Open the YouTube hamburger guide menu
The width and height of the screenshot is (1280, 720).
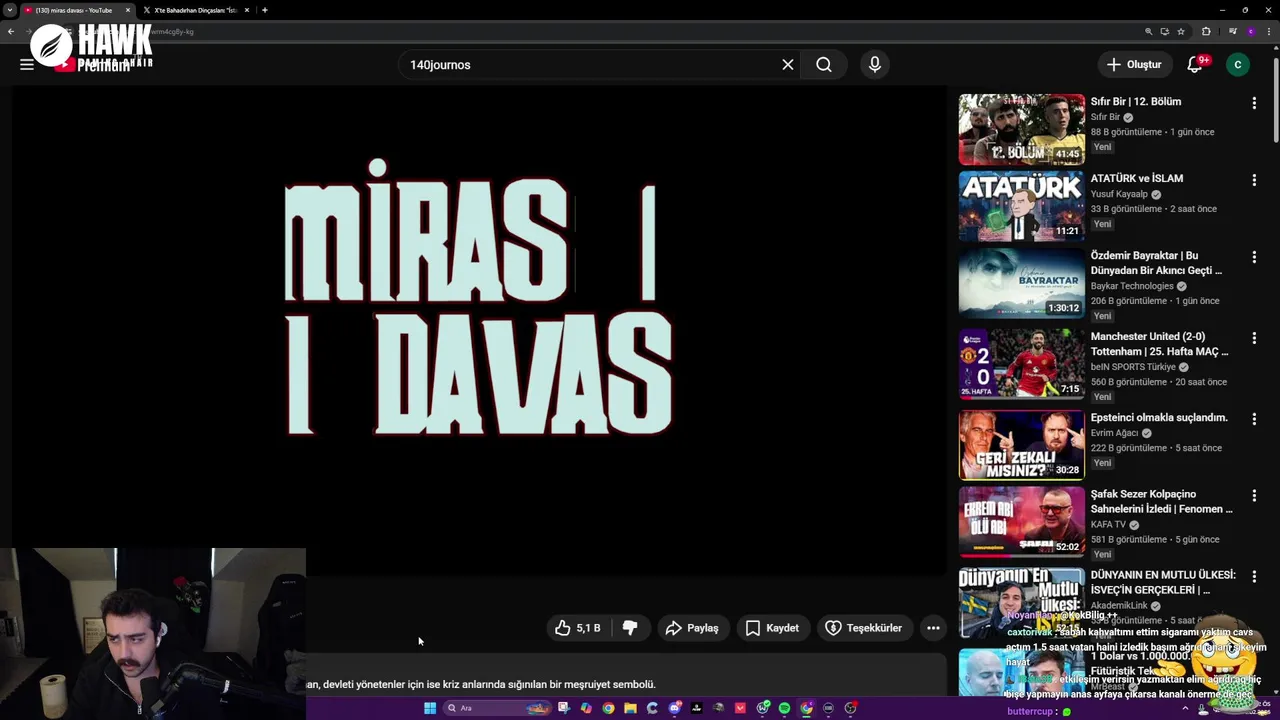tap(27, 64)
